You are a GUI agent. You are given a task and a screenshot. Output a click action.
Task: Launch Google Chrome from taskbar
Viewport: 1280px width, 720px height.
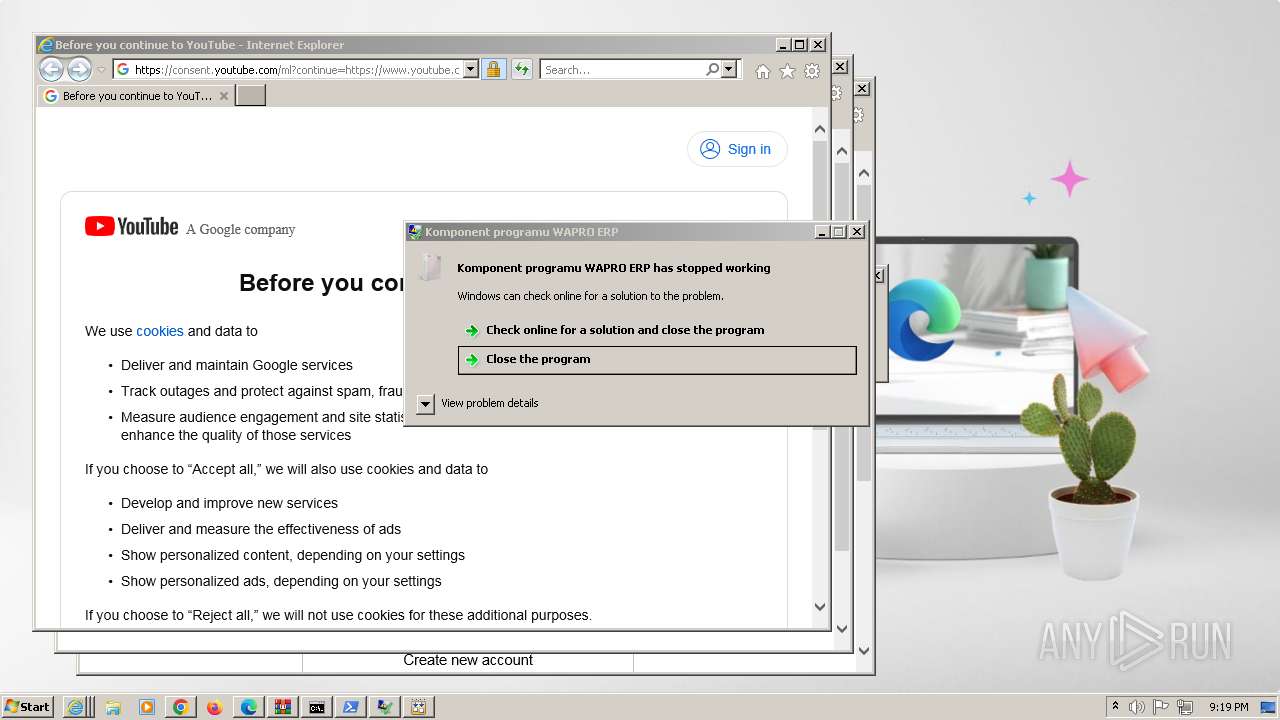coord(181,707)
